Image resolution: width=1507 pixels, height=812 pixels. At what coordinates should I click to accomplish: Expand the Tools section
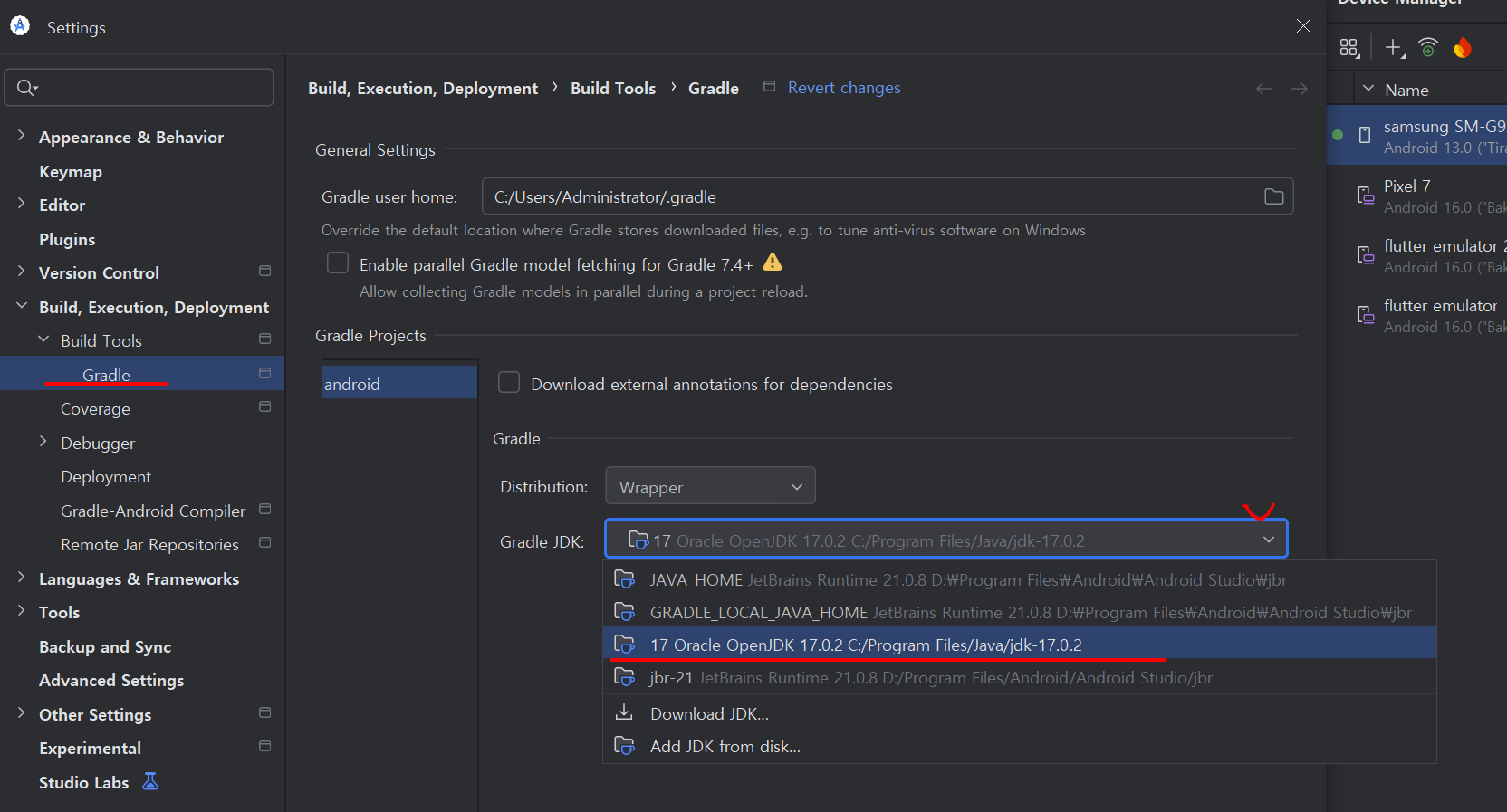click(22, 610)
